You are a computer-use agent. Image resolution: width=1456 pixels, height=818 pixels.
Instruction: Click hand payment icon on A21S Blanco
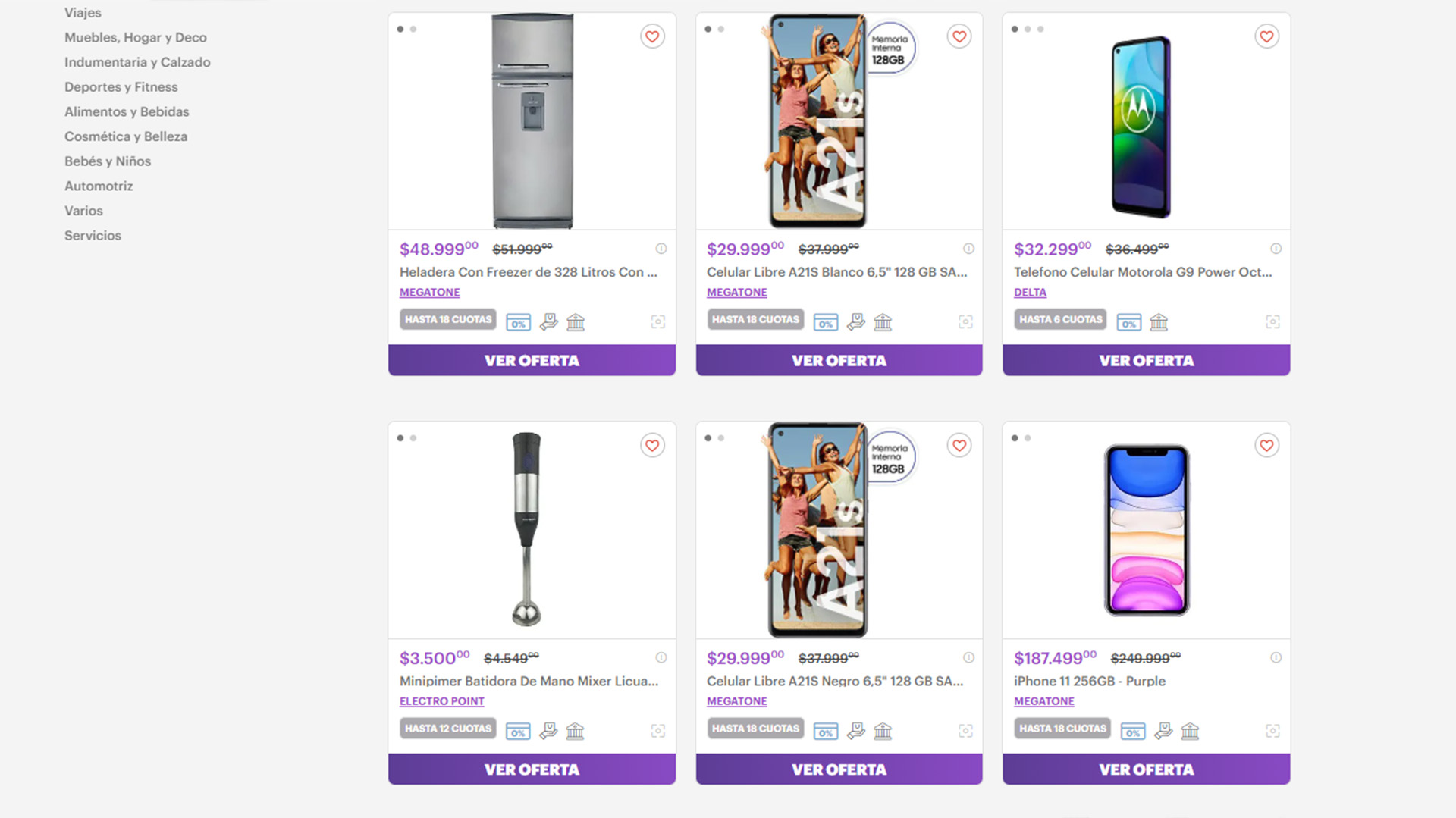coord(856,322)
